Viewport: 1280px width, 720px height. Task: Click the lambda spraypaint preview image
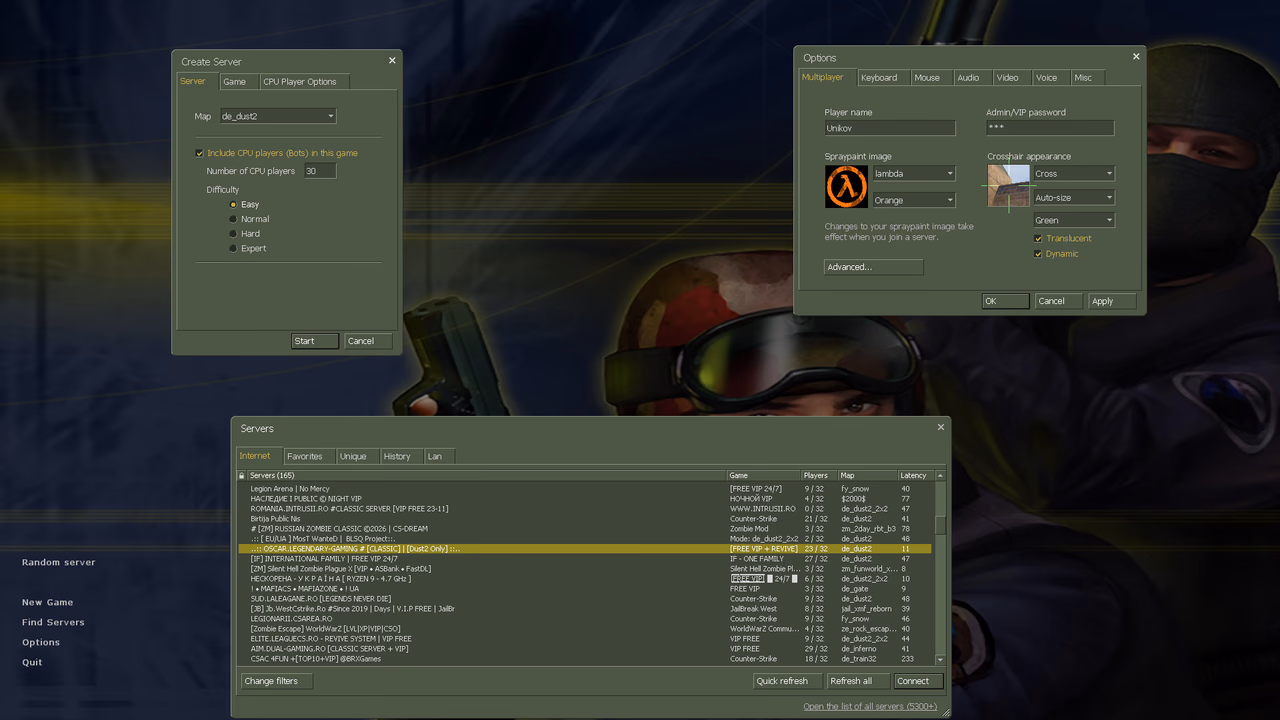click(x=846, y=187)
